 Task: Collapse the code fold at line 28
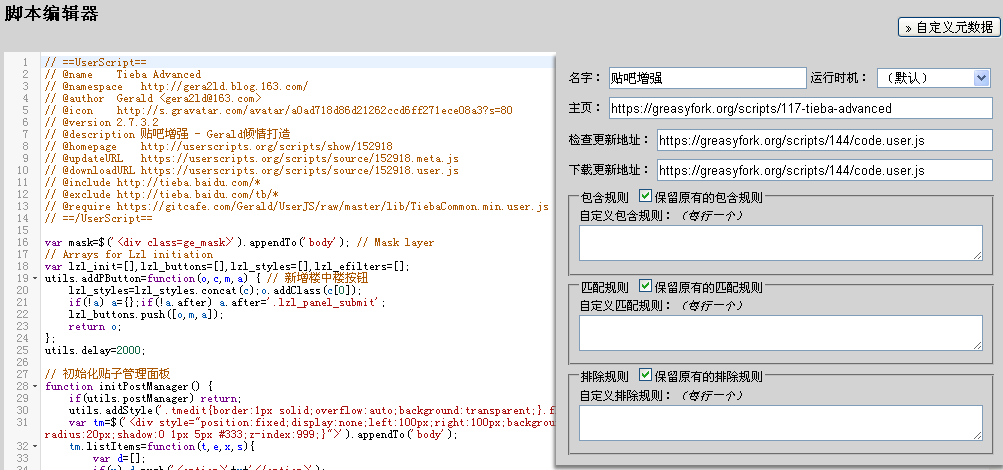click(x=35, y=386)
